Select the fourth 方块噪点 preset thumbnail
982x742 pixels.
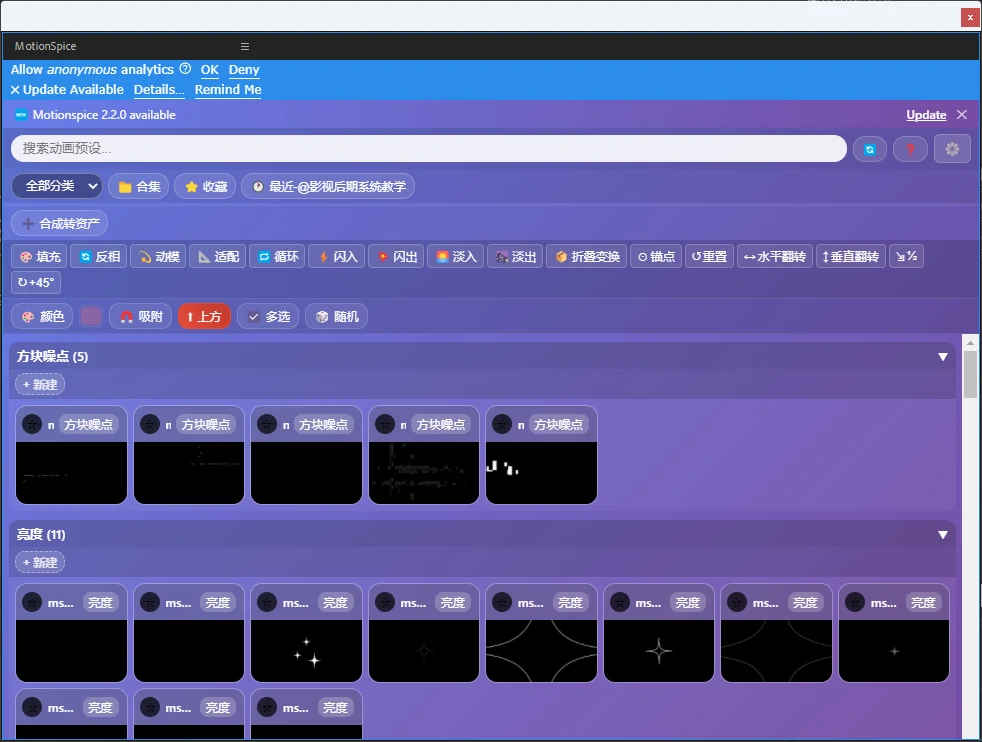424,473
